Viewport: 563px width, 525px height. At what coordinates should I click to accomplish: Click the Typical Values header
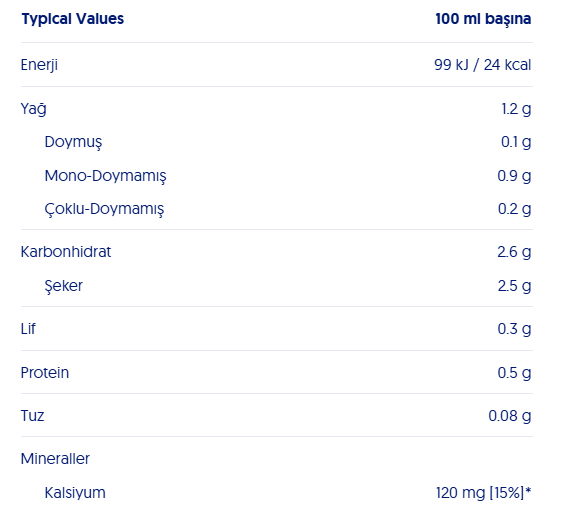73,19
